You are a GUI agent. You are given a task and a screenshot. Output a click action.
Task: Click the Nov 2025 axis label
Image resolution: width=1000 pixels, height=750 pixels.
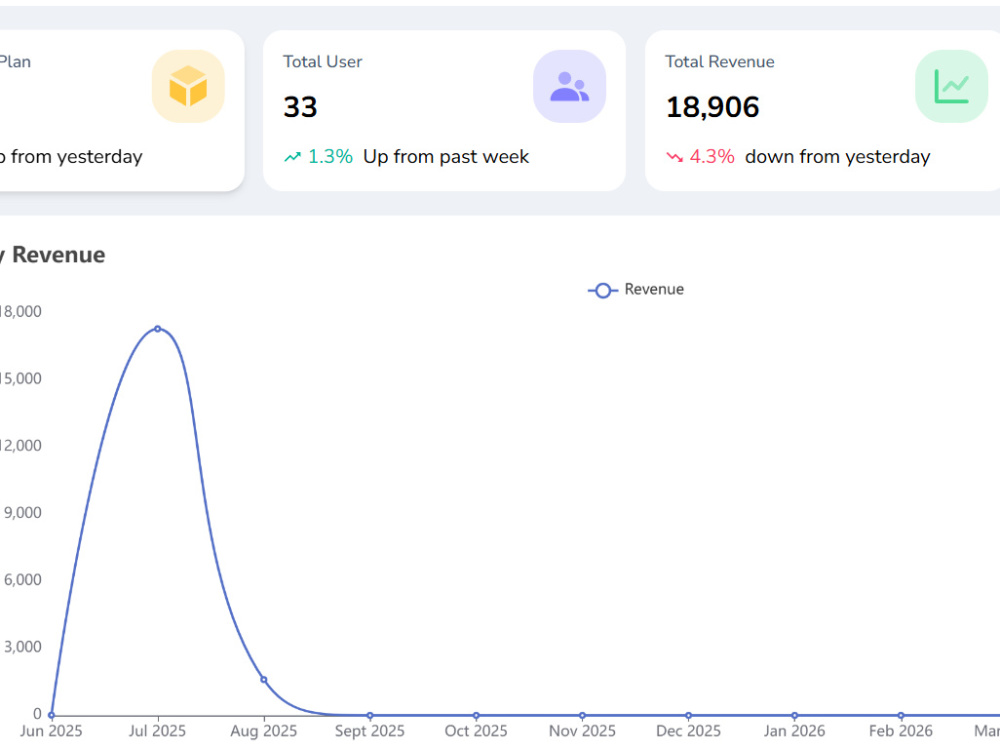pyautogui.click(x=582, y=731)
